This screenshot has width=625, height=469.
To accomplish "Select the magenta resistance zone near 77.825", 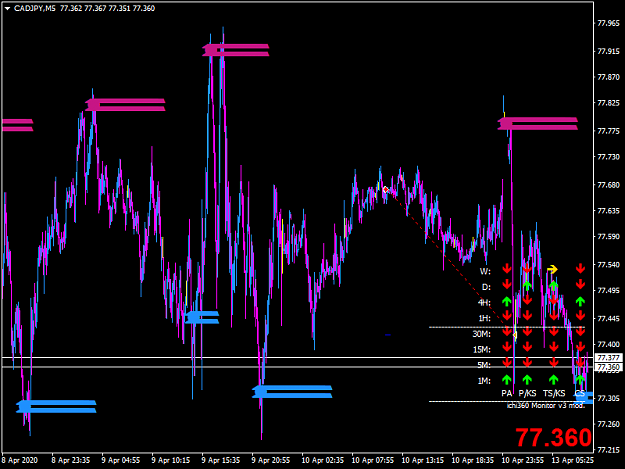I will pos(126,105).
